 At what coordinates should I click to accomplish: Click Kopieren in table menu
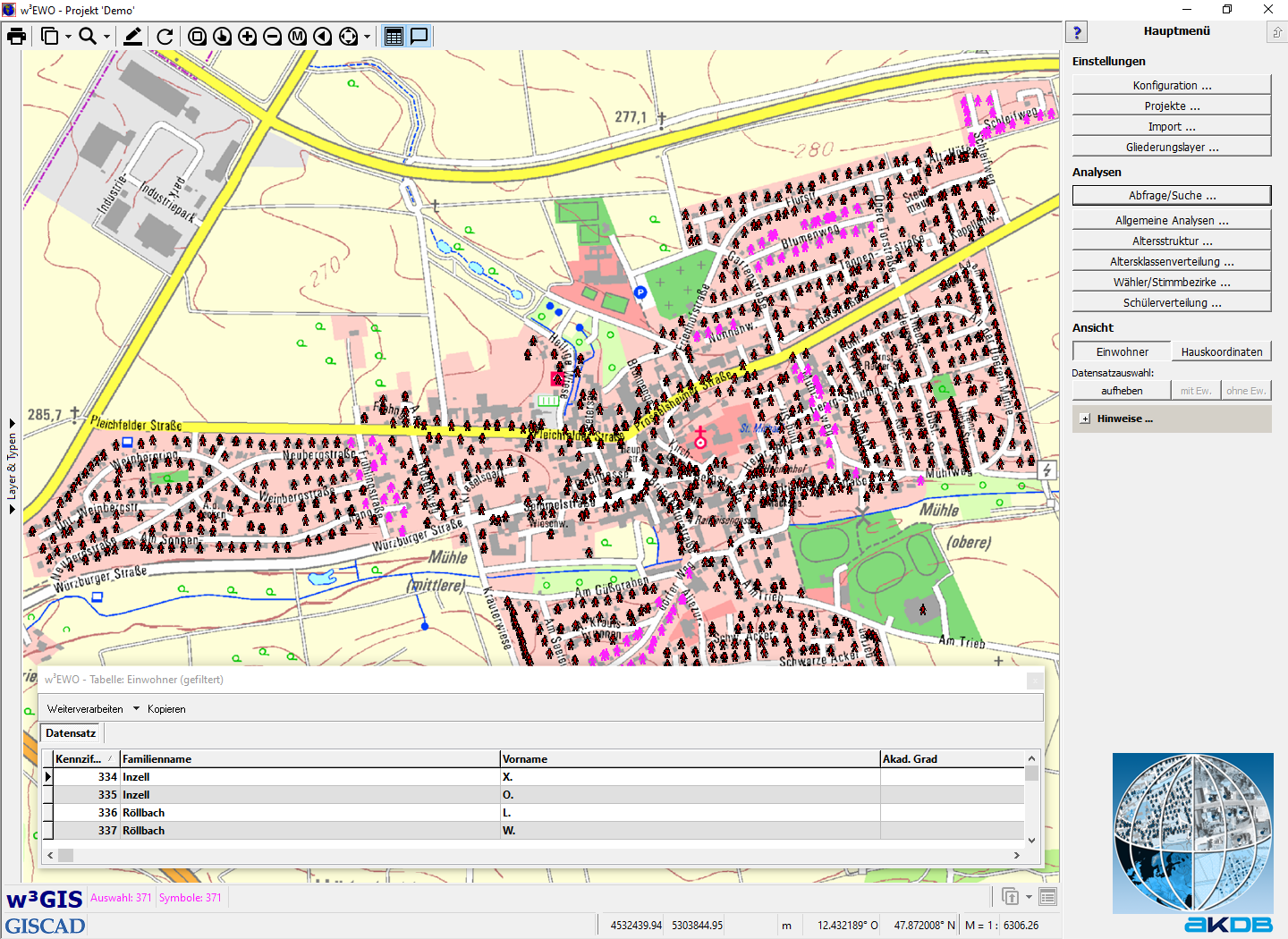tap(166, 708)
